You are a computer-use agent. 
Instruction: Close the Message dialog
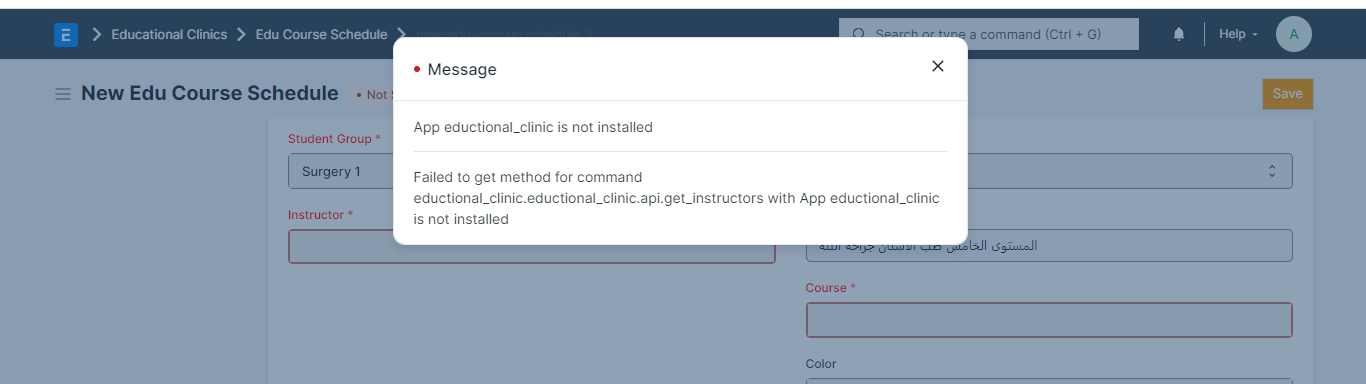(937, 66)
